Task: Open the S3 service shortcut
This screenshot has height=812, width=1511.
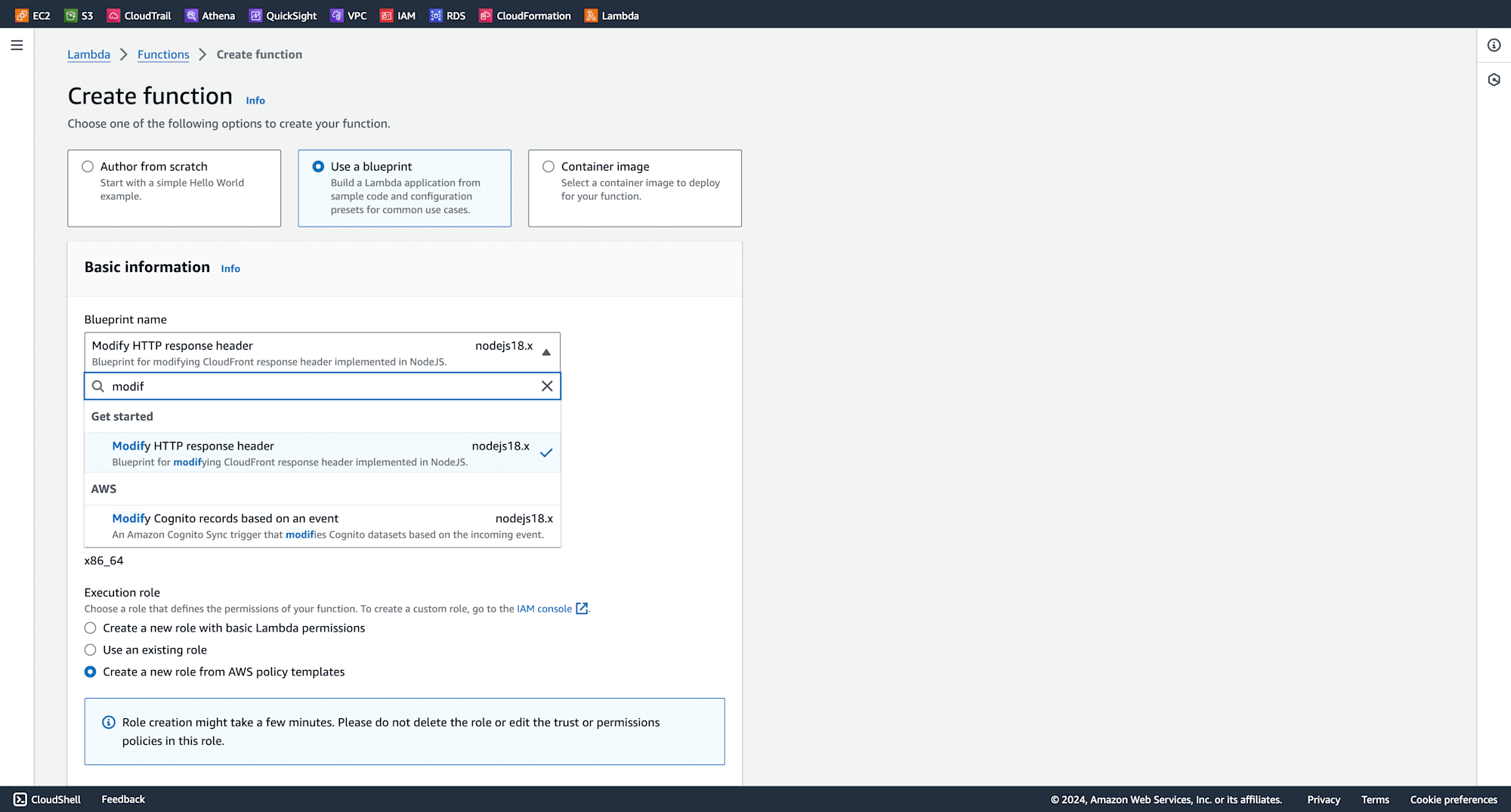Action: 79,15
